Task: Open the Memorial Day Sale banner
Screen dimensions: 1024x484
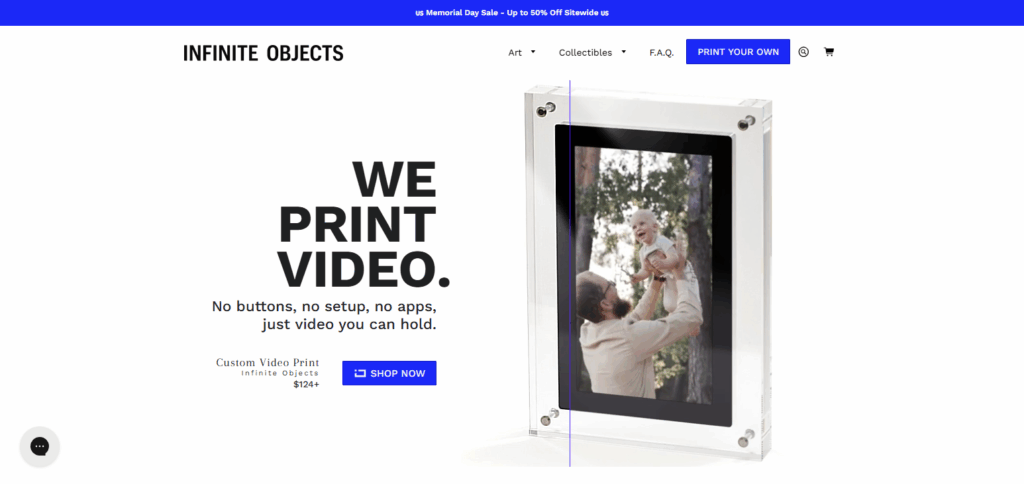Action: (x=512, y=12)
